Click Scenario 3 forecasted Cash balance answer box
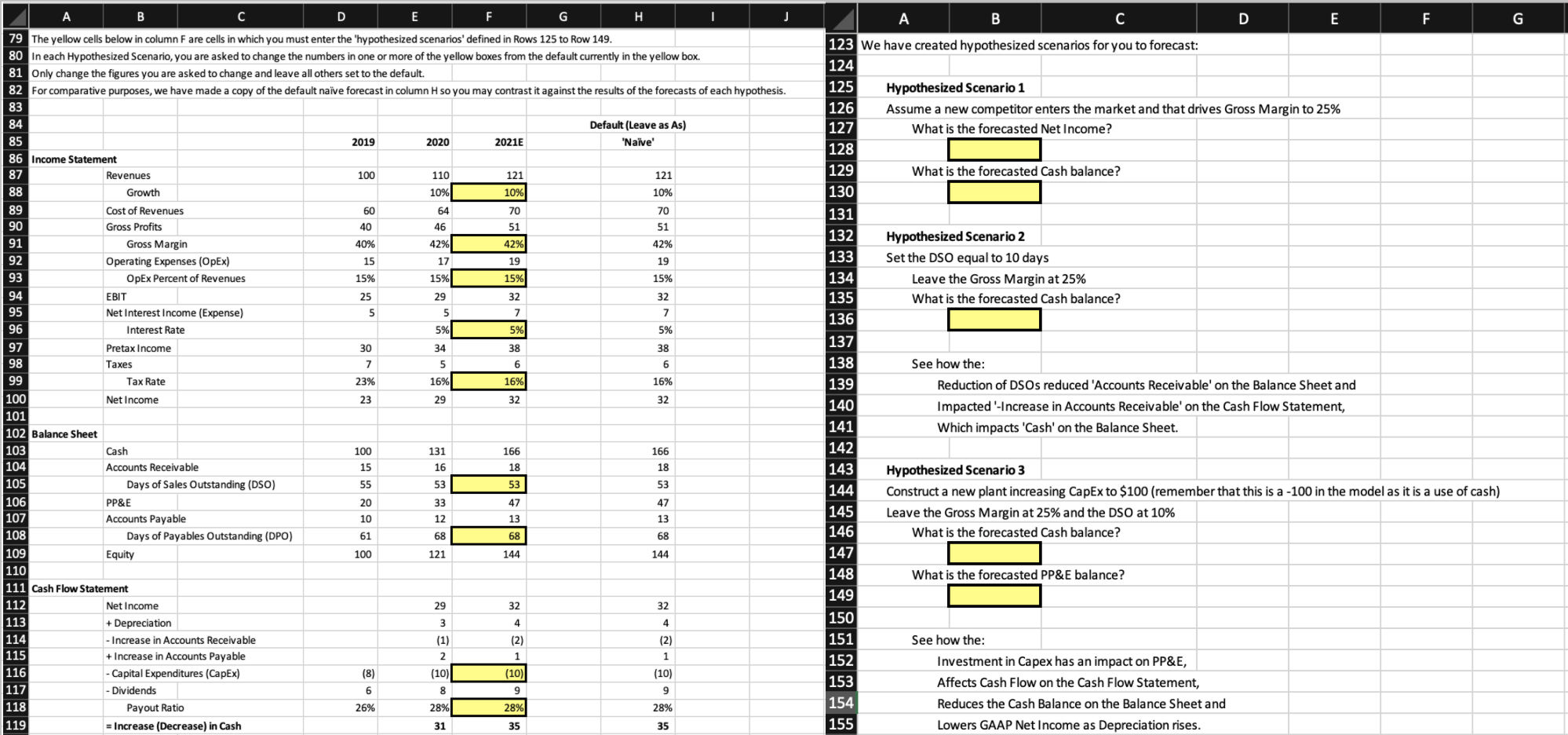 point(994,553)
